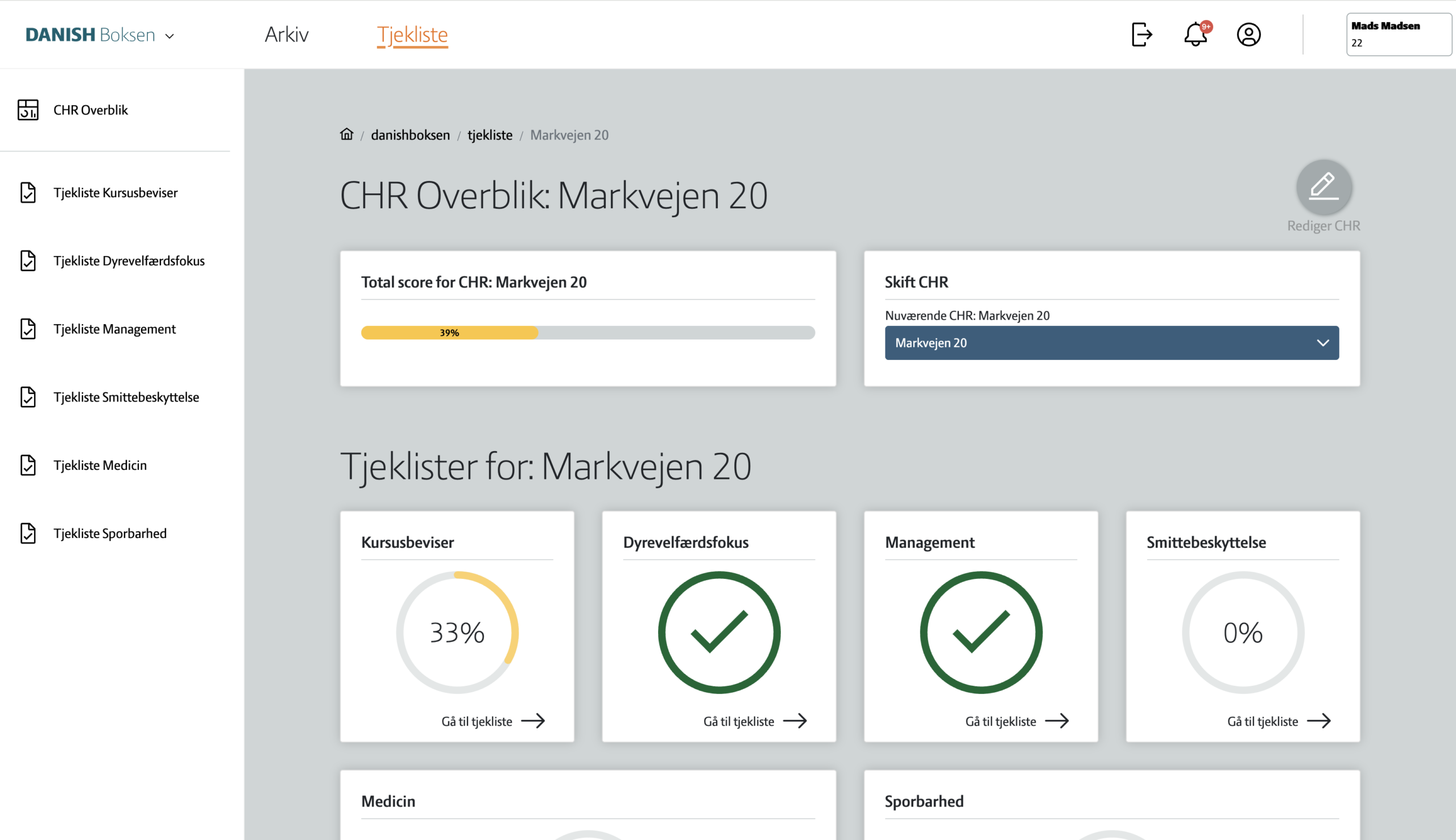Click the arrow icon on Smittebeskyttelse card
This screenshot has width=1456, height=840.
[1319, 721]
